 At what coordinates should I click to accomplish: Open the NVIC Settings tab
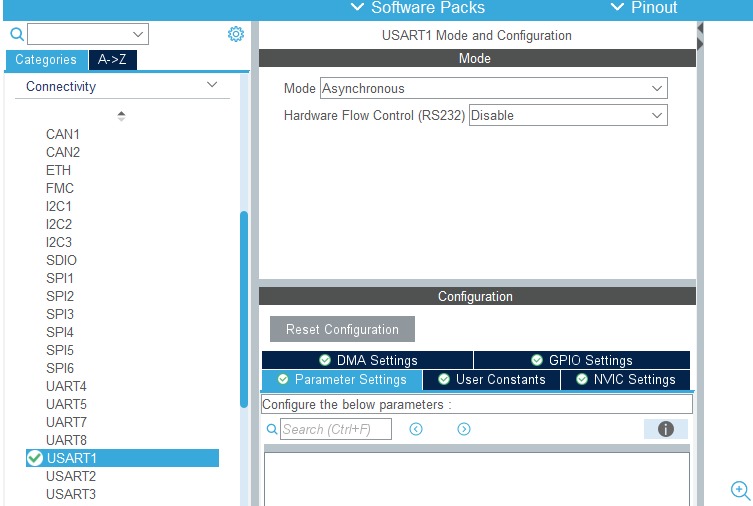[x=625, y=379]
